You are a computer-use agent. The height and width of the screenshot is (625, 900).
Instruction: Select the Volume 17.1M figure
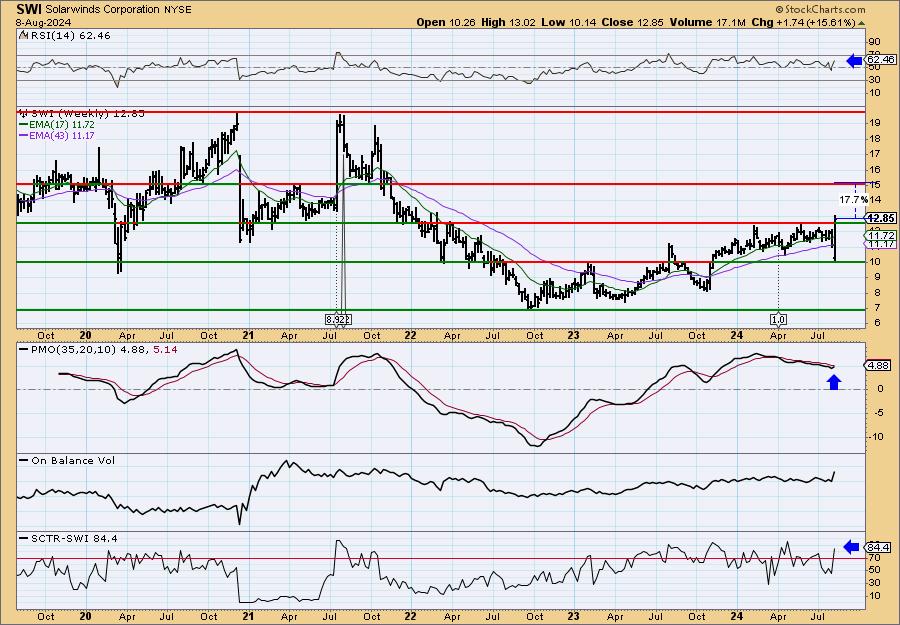[x=708, y=22]
